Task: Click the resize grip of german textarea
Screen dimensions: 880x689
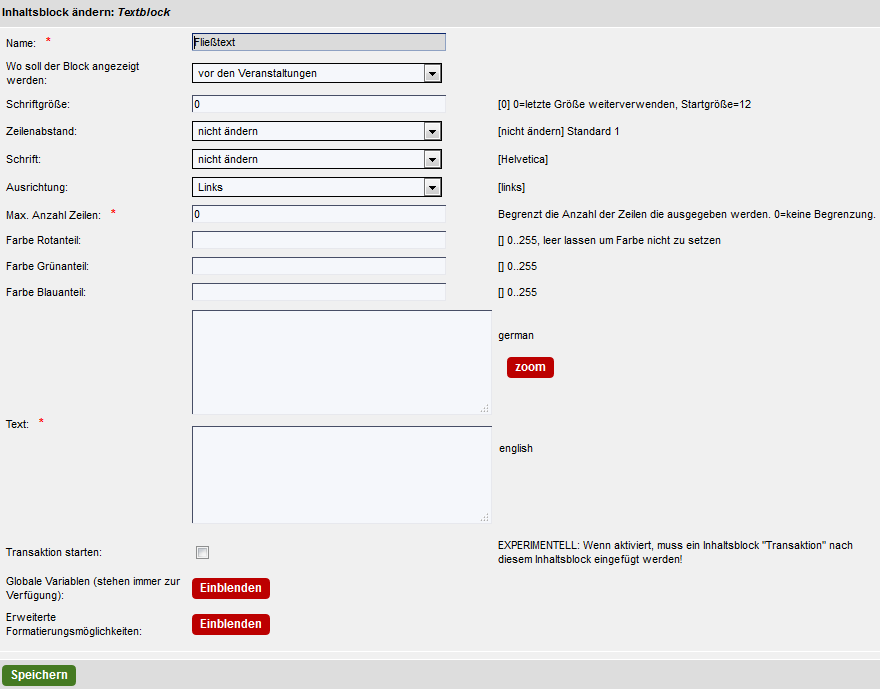Action: pos(485,408)
